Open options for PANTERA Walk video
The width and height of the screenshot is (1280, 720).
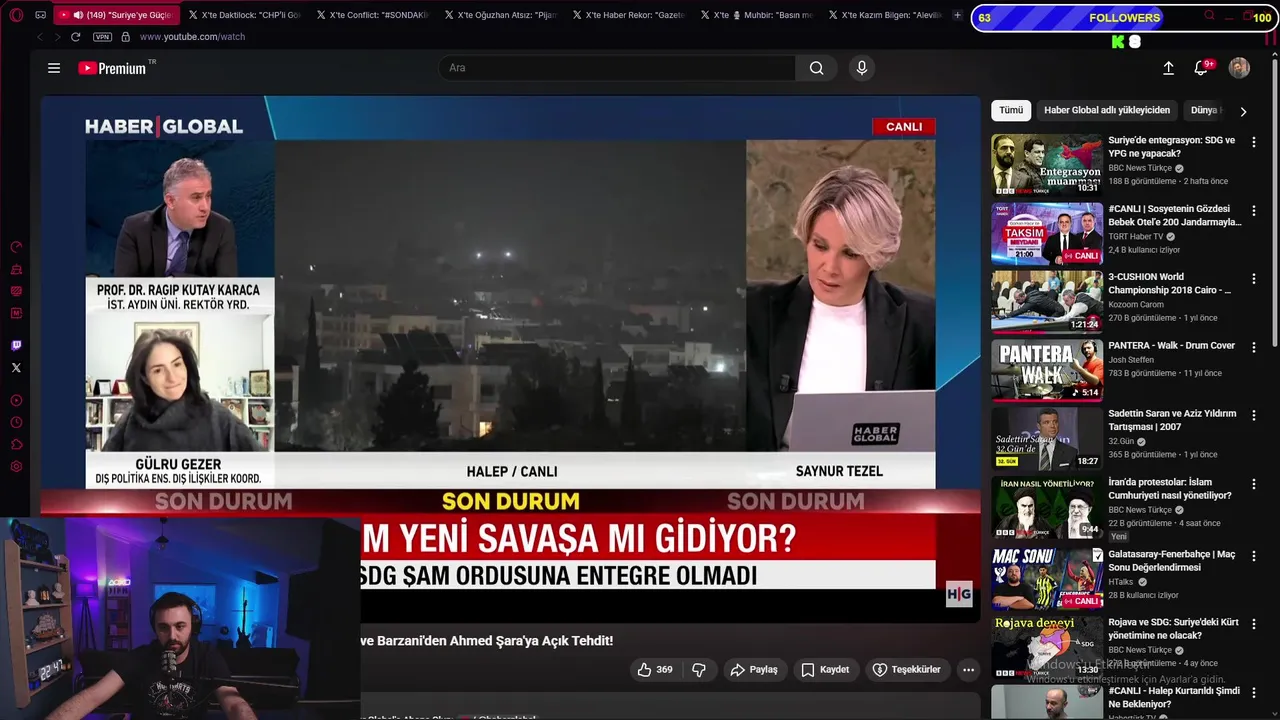pyautogui.click(x=1253, y=348)
